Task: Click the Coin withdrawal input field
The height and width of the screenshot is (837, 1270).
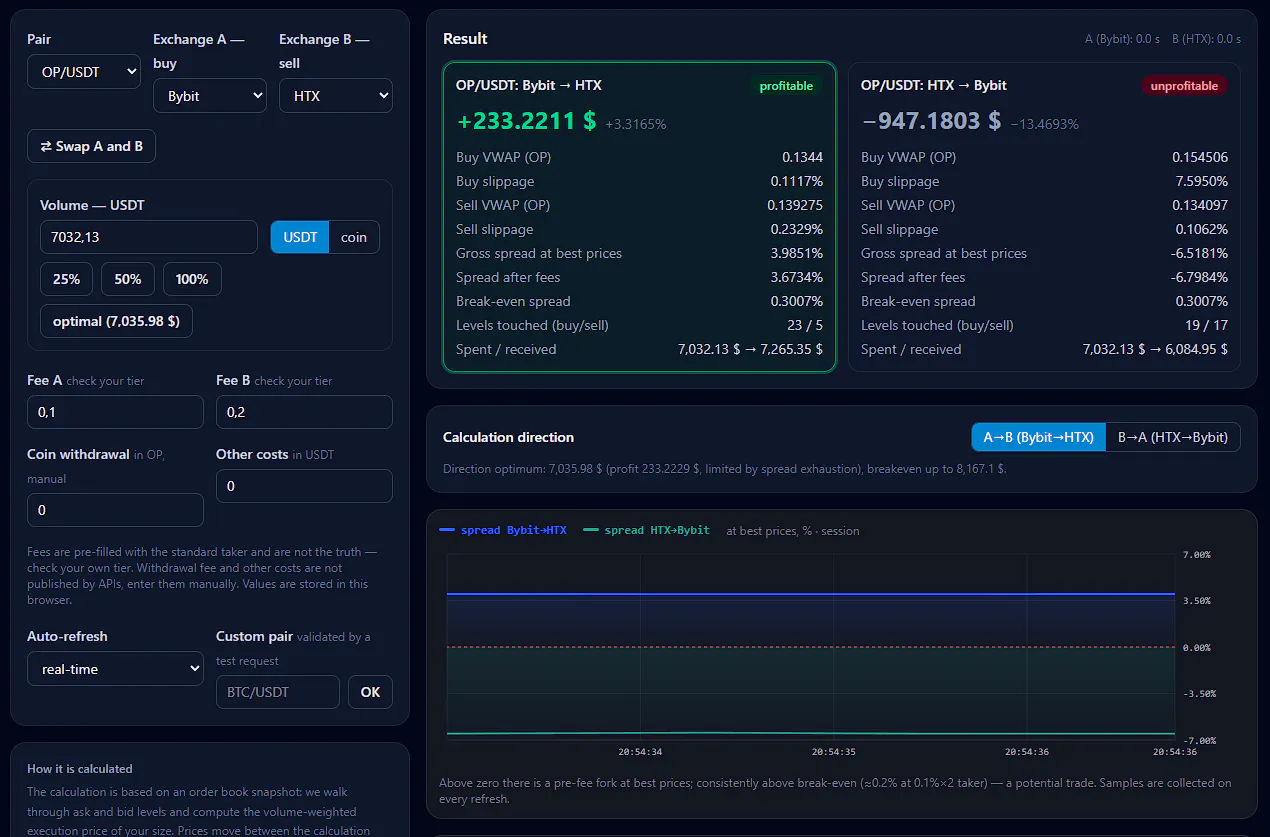Action: coord(115,510)
